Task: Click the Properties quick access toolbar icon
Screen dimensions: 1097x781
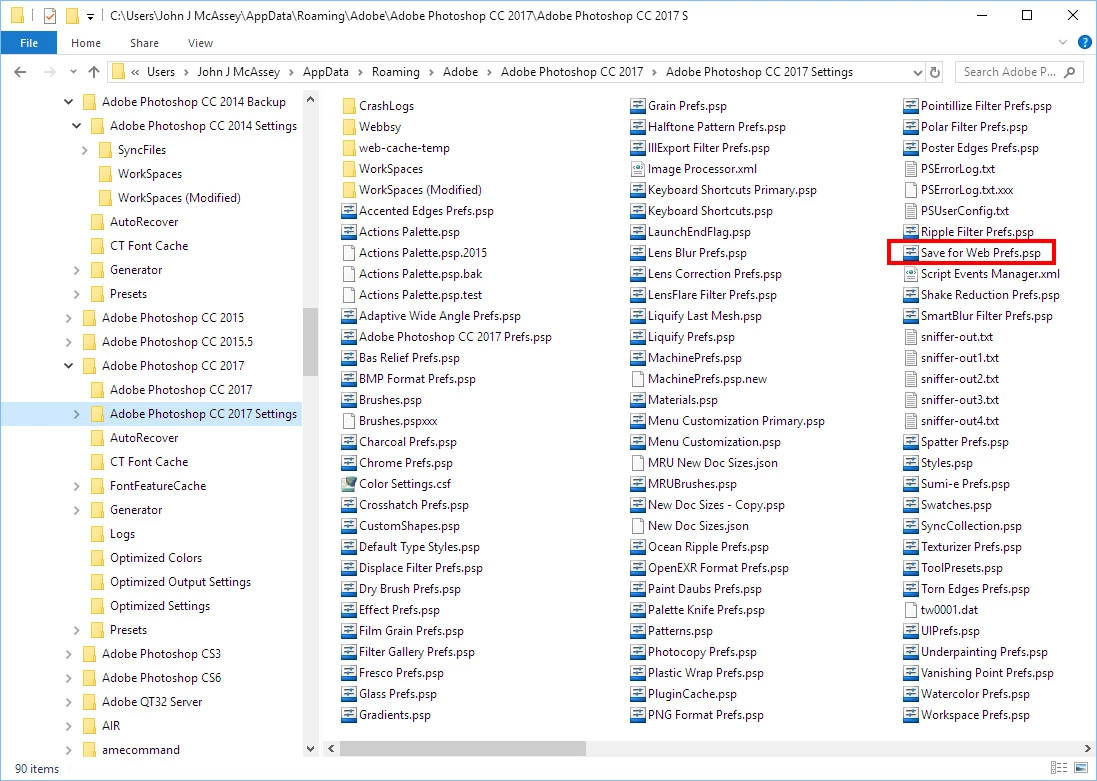Action: [50, 15]
